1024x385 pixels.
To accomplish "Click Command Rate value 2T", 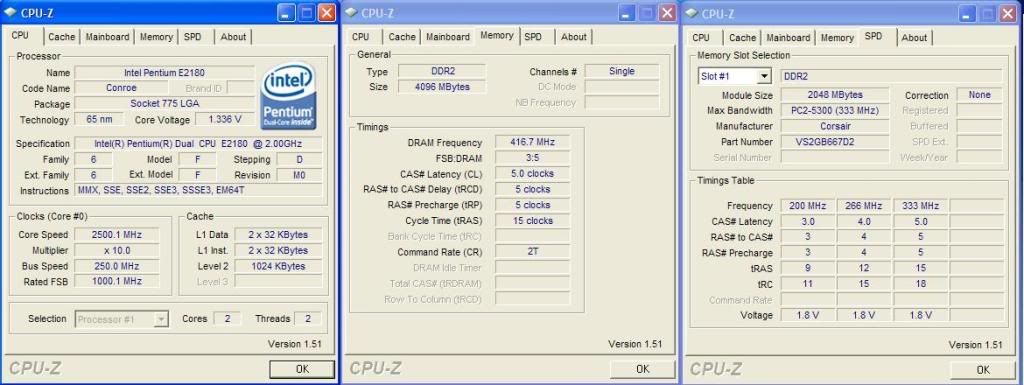I will 532,252.
